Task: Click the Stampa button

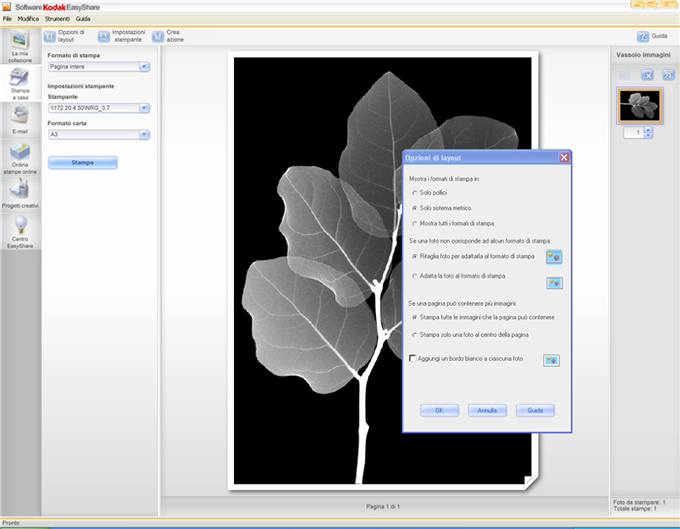Action: (x=82, y=163)
